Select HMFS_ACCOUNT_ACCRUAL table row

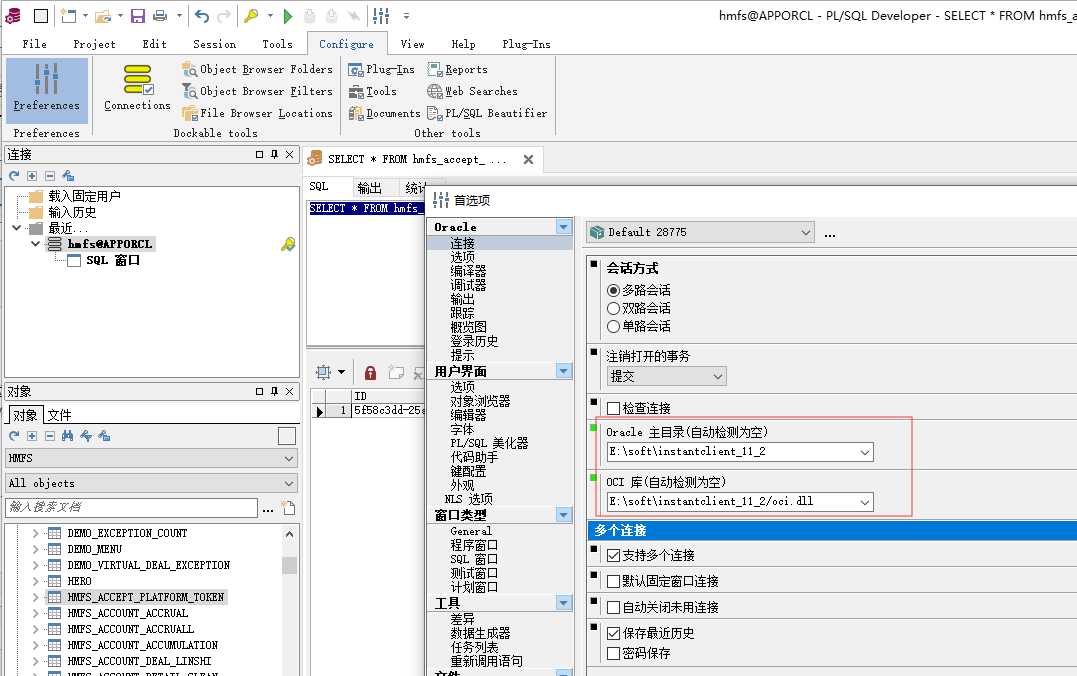coord(127,613)
